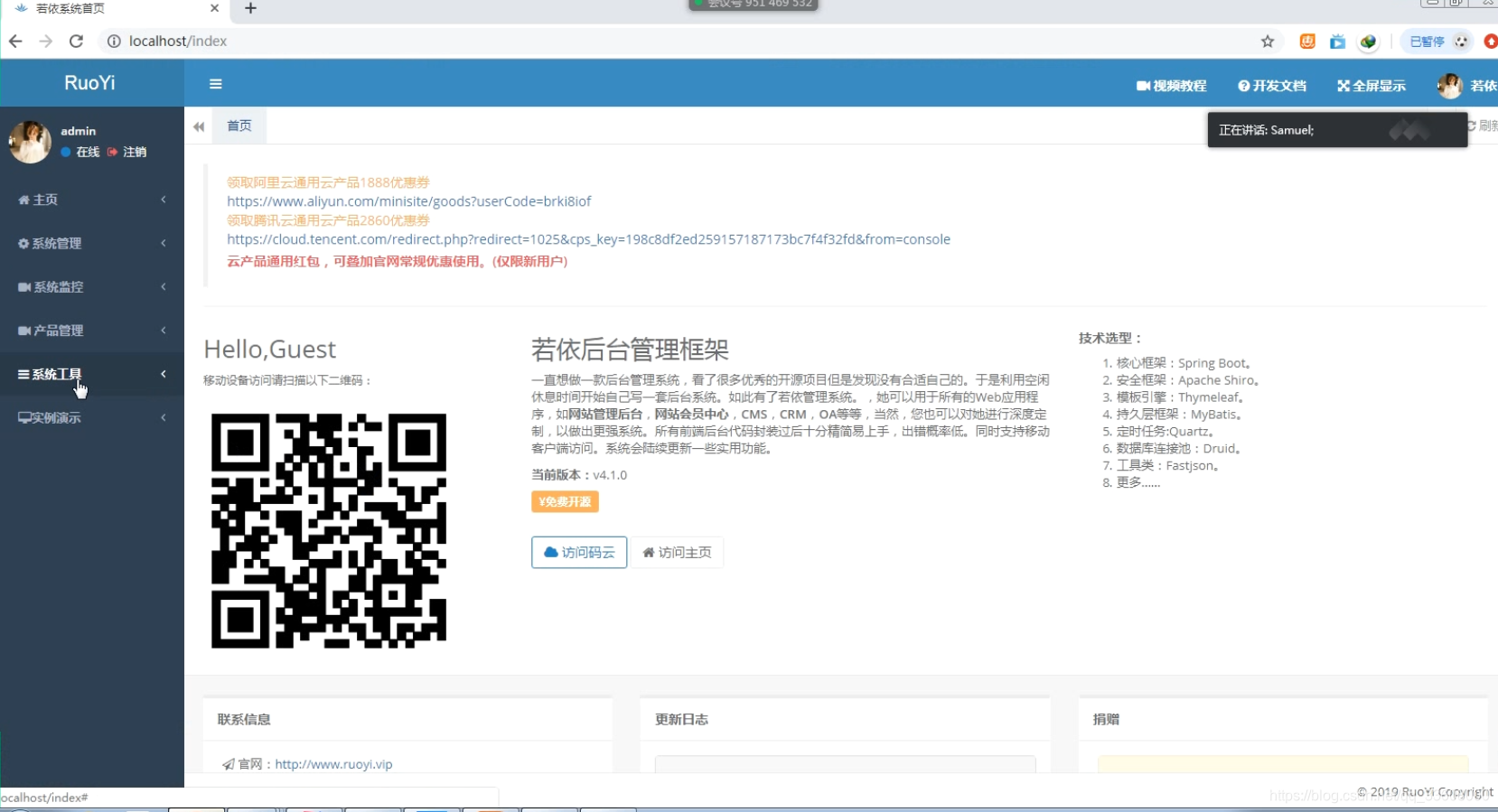Open a new browser tab with plus
The height and width of the screenshot is (812, 1498).
pos(250,8)
